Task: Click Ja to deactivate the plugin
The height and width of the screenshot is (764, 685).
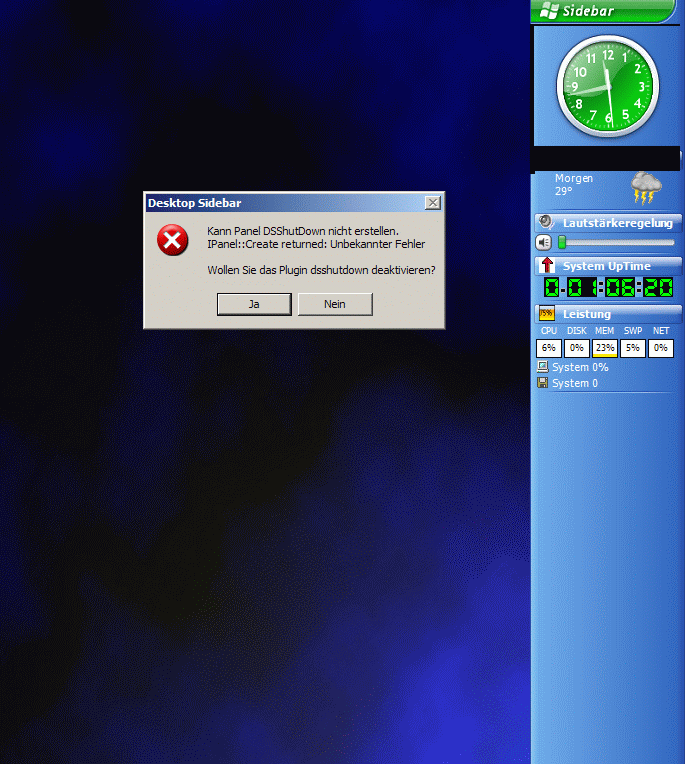Action: click(254, 304)
